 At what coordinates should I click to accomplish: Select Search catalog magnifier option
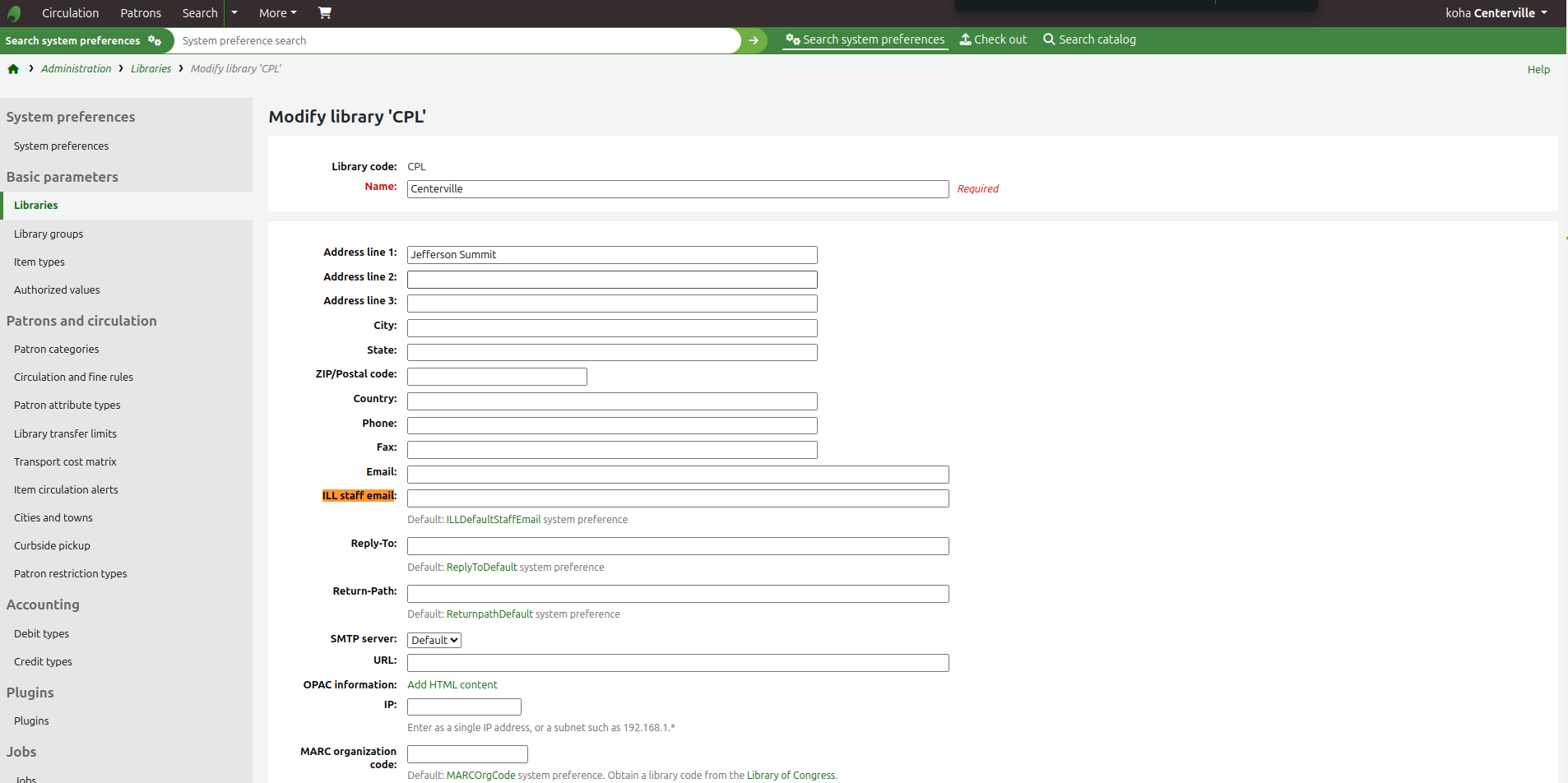(1089, 39)
